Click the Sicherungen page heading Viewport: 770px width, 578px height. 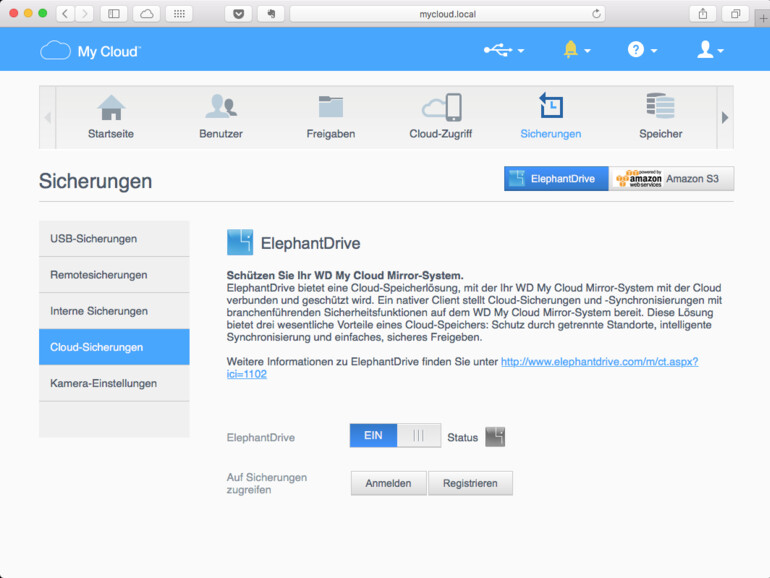pyautogui.click(x=95, y=181)
